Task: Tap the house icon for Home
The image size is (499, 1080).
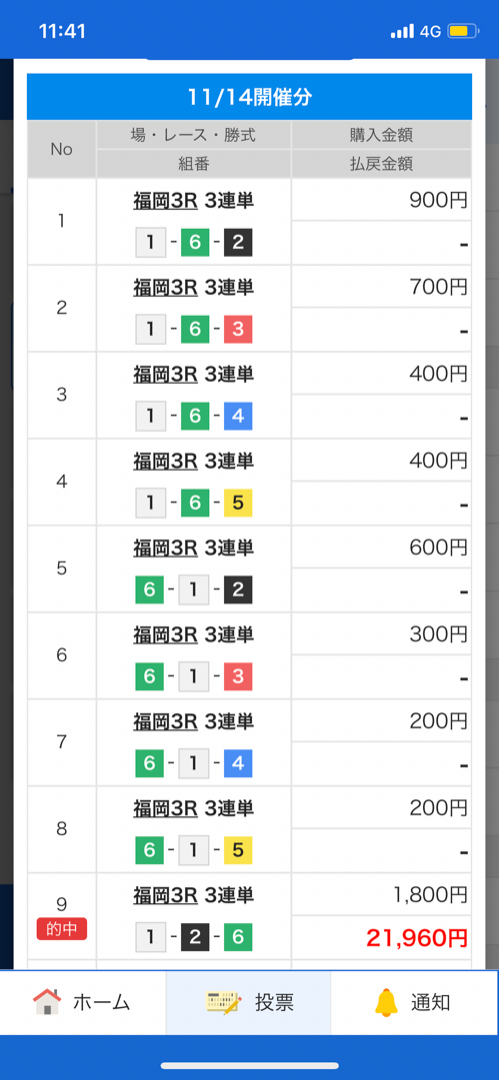Action: point(47,1002)
